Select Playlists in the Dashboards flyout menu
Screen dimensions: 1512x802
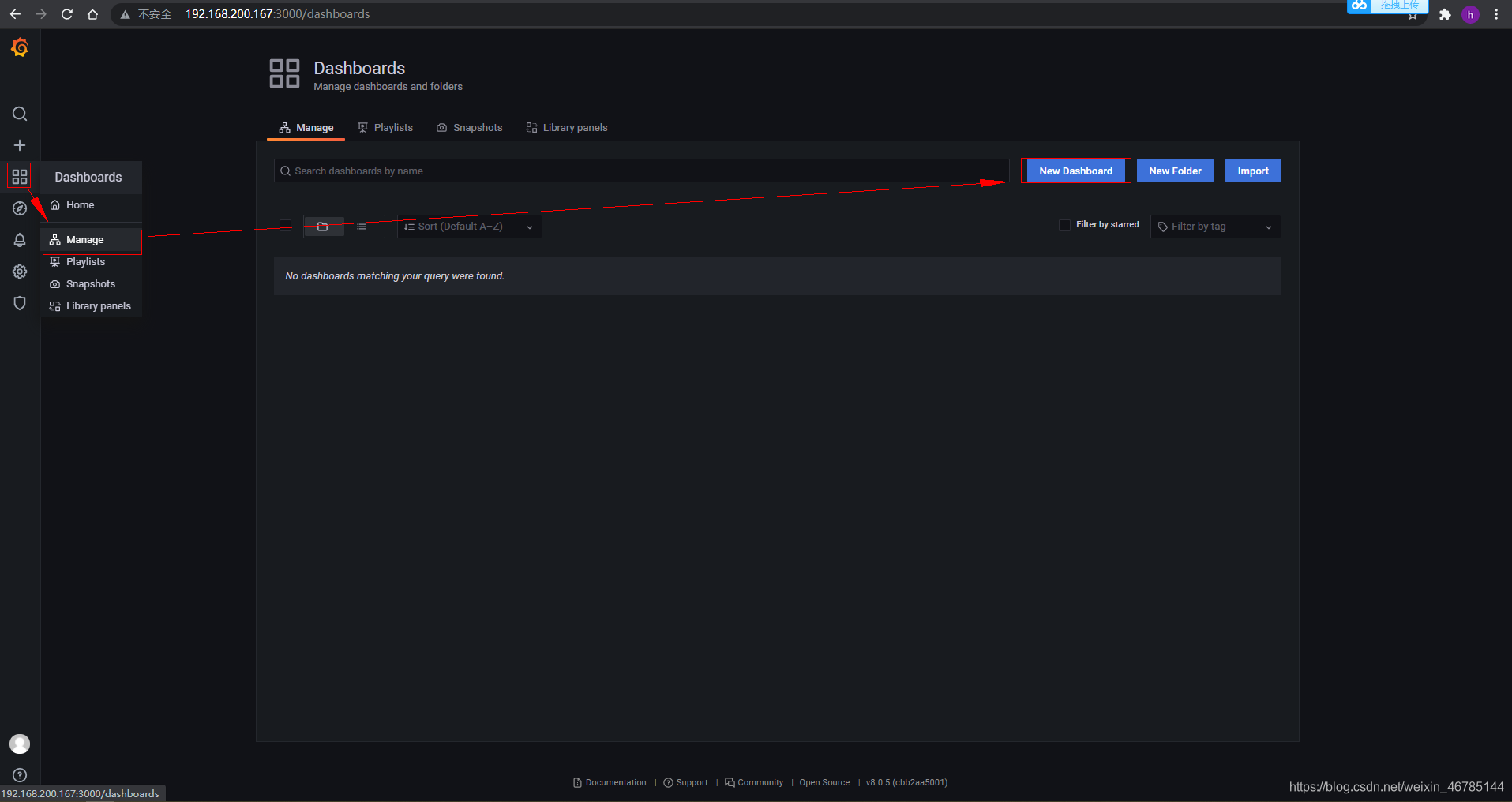click(x=92, y=262)
